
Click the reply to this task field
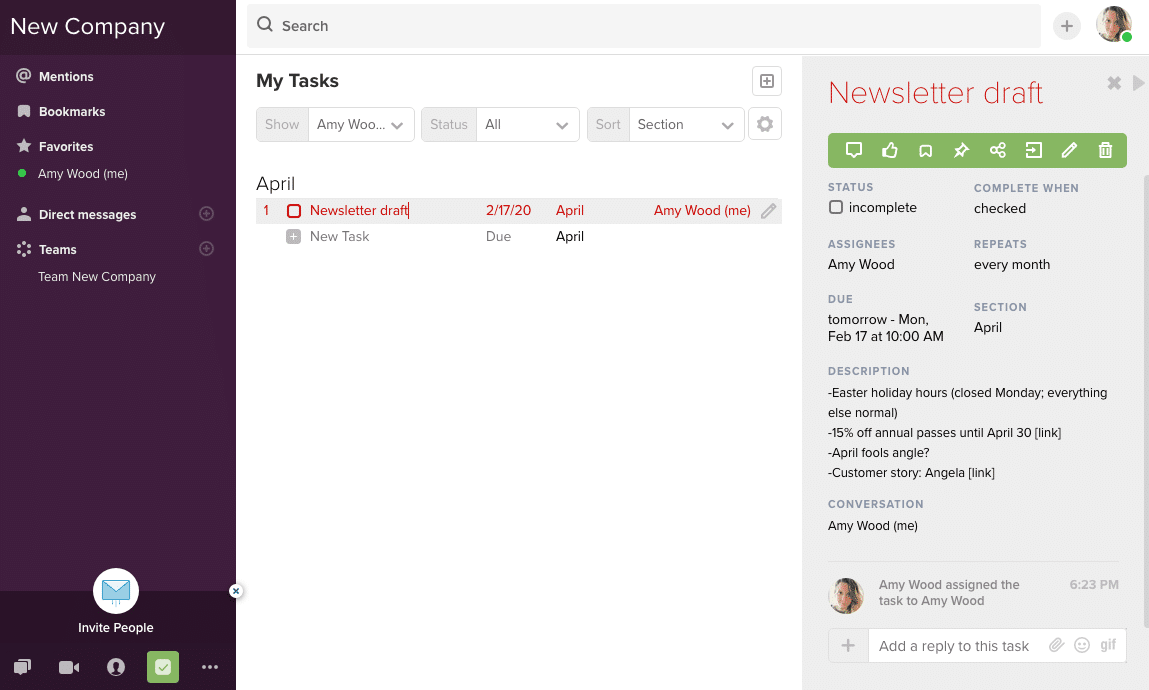(x=954, y=646)
